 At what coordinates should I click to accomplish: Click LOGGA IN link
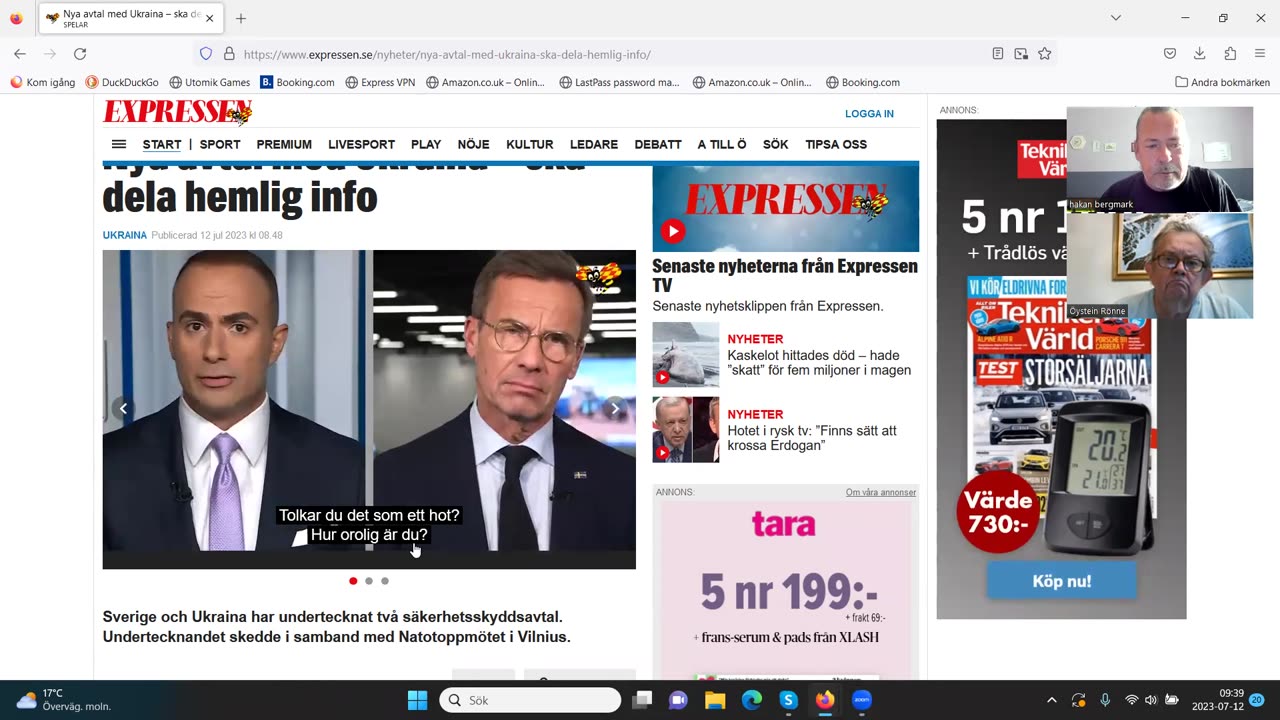(x=869, y=114)
